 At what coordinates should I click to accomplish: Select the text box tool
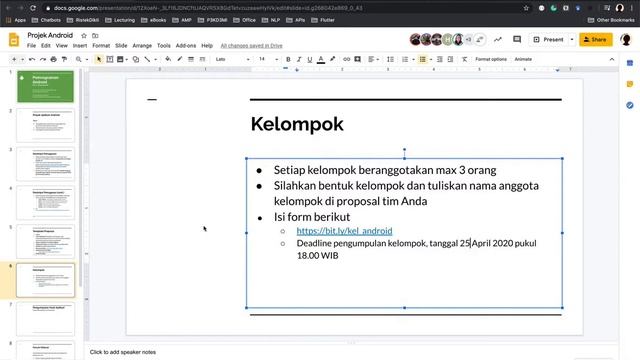pos(110,60)
